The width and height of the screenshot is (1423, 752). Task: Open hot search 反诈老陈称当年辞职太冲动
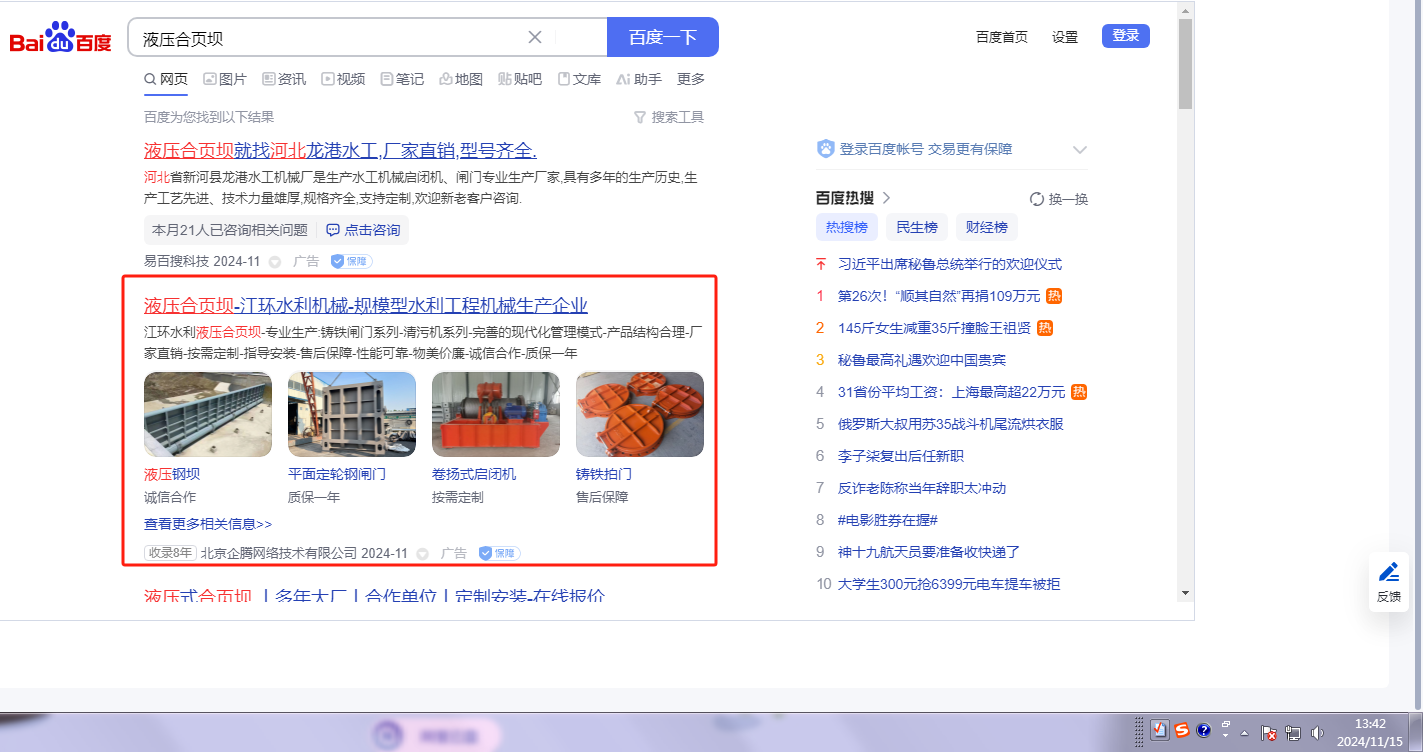[922, 488]
